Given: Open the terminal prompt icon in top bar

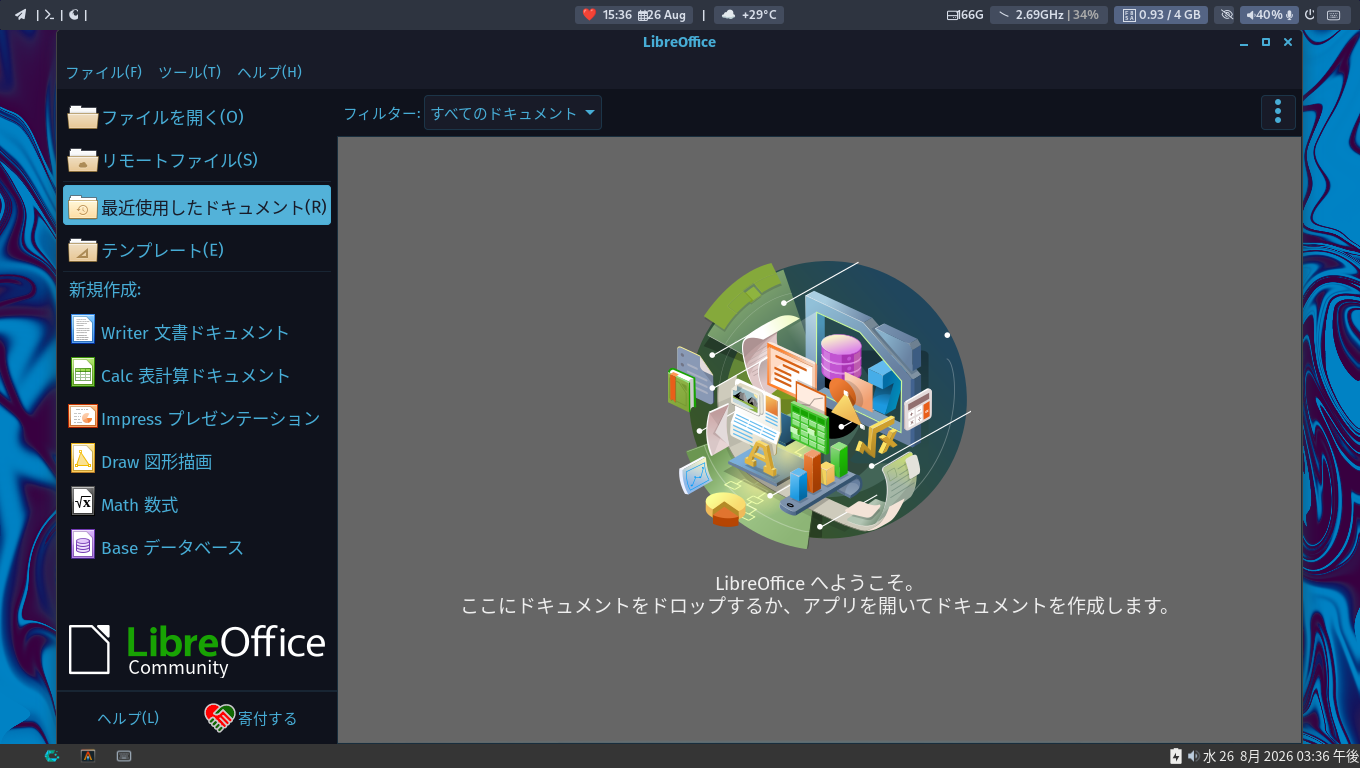Looking at the screenshot, I should [49, 14].
